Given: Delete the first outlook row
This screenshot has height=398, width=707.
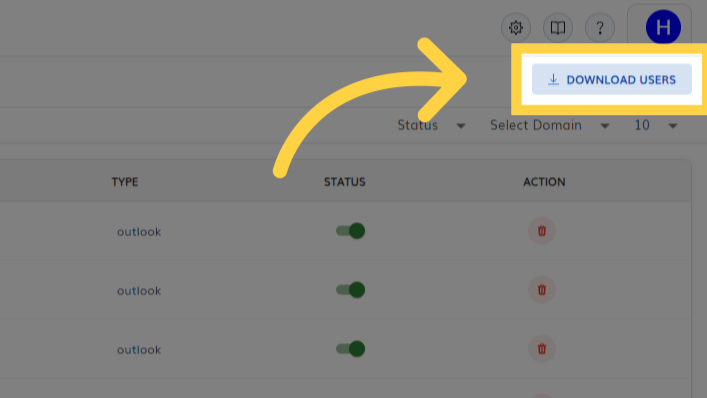Looking at the screenshot, I should point(542,231).
